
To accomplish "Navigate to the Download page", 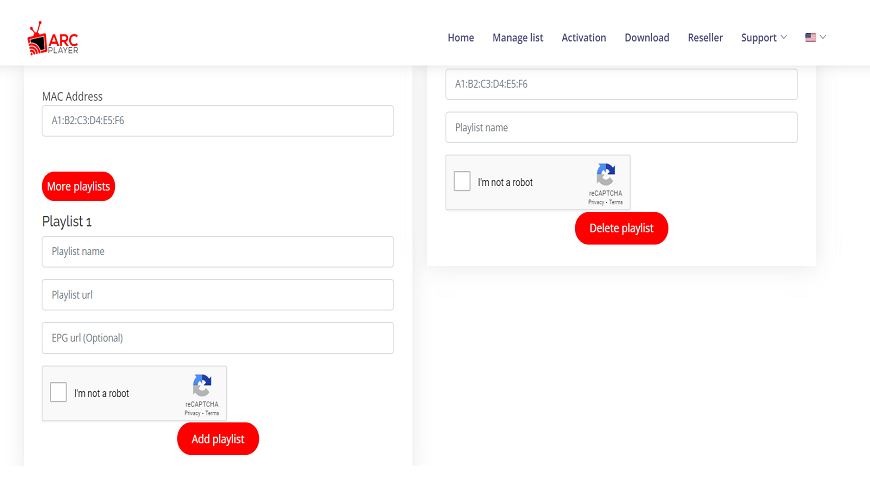I will point(647,38).
